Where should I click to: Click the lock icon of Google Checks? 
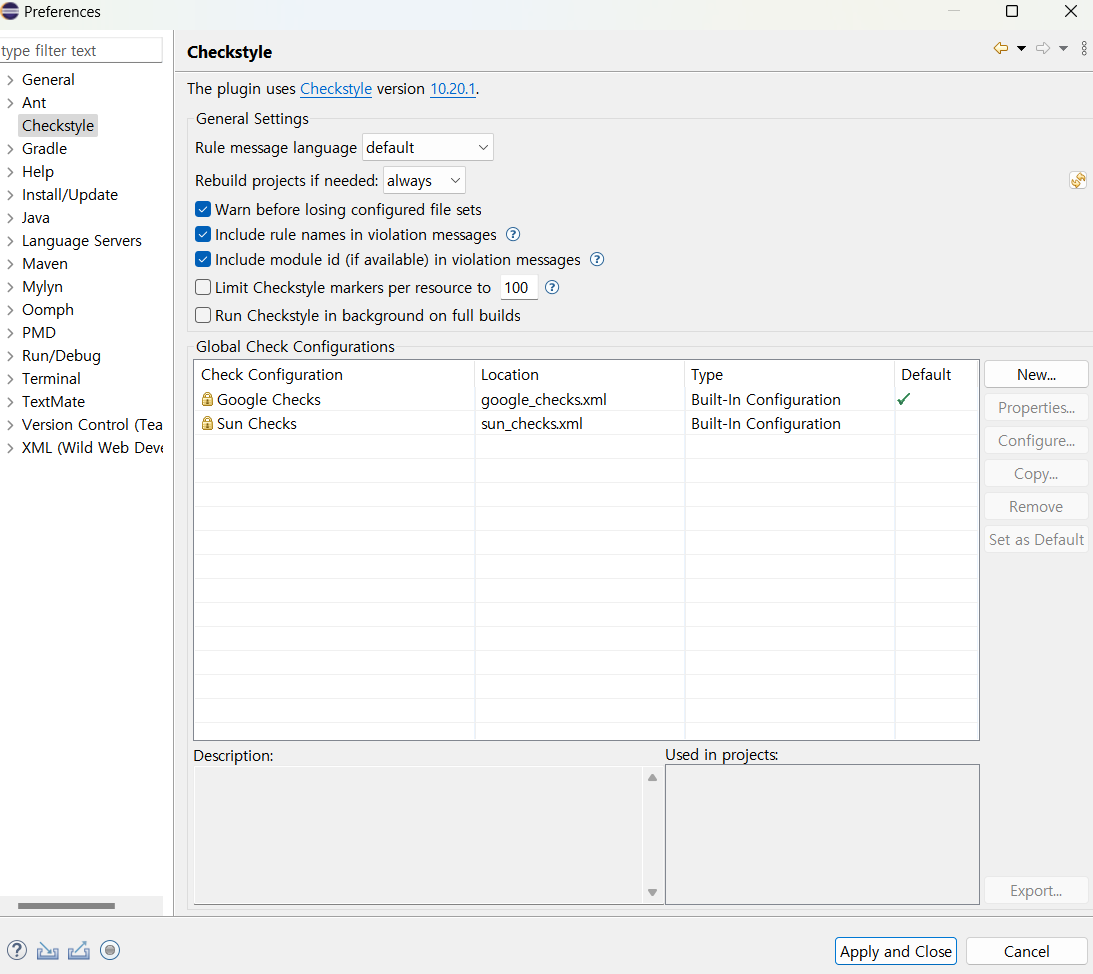click(207, 399)
